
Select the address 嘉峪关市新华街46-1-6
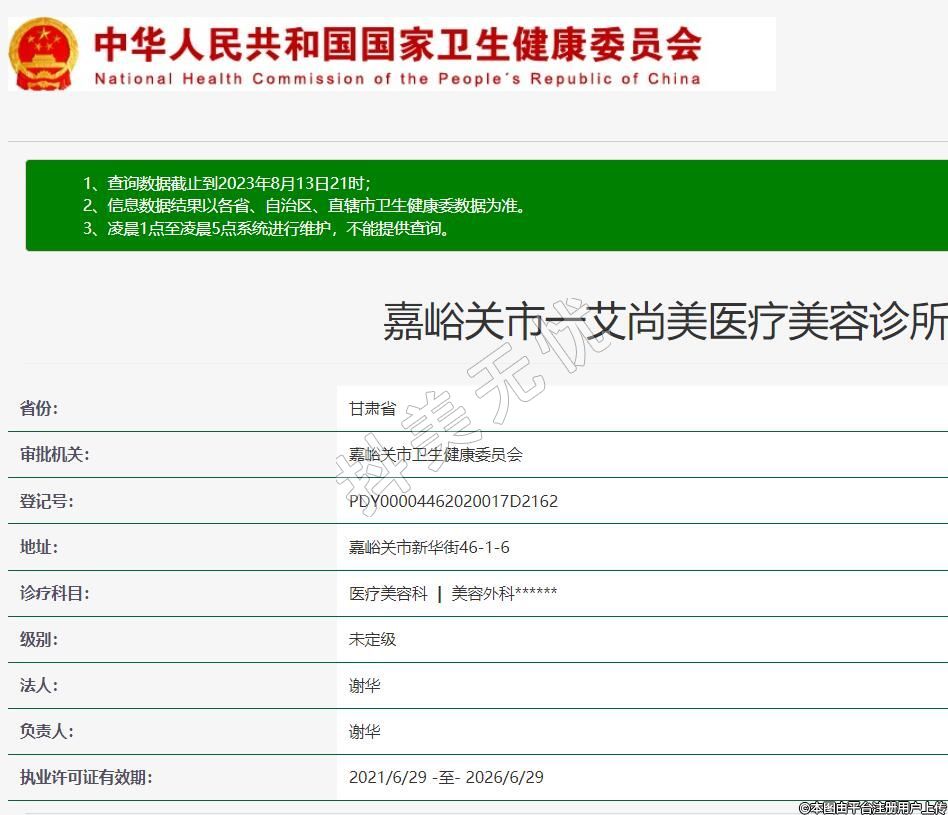[x=429, y=547]
